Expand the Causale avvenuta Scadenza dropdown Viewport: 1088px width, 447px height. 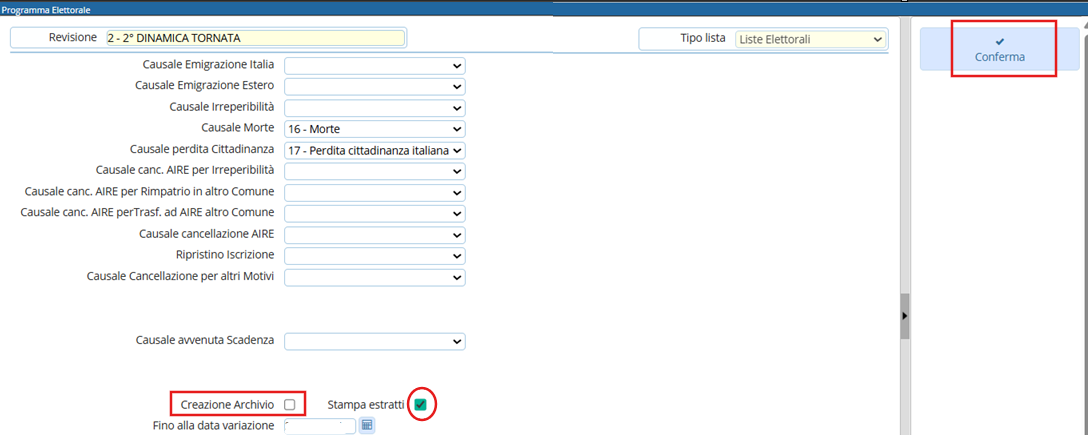[x=375, y=341]
